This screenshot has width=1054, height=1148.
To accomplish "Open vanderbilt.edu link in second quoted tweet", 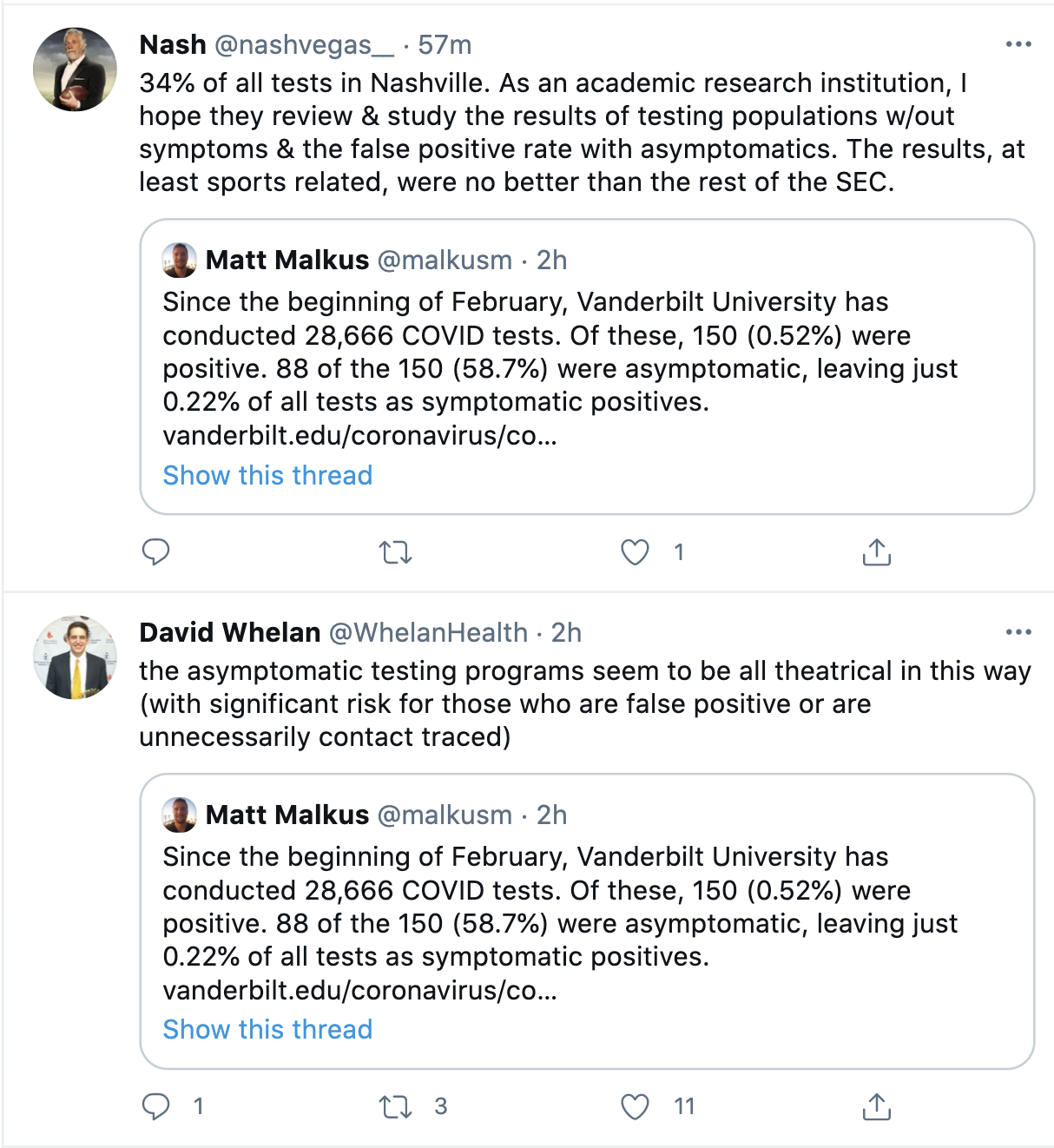I will coord(359,990).
